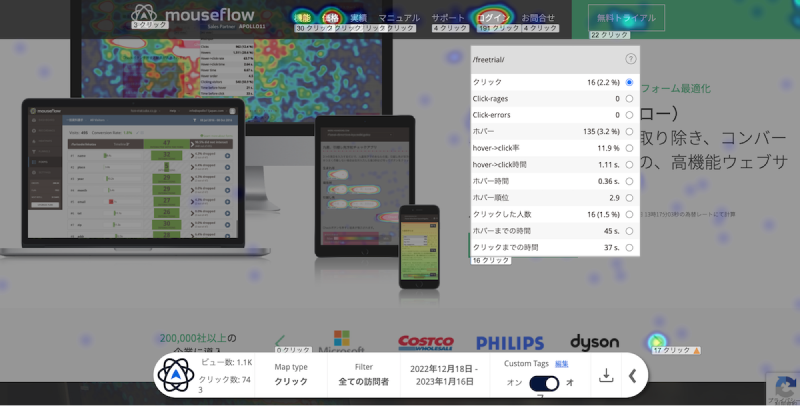Select the hover->click時間 radio button
The width and height of the screenshot is (800, 406).
pos(629,165)
